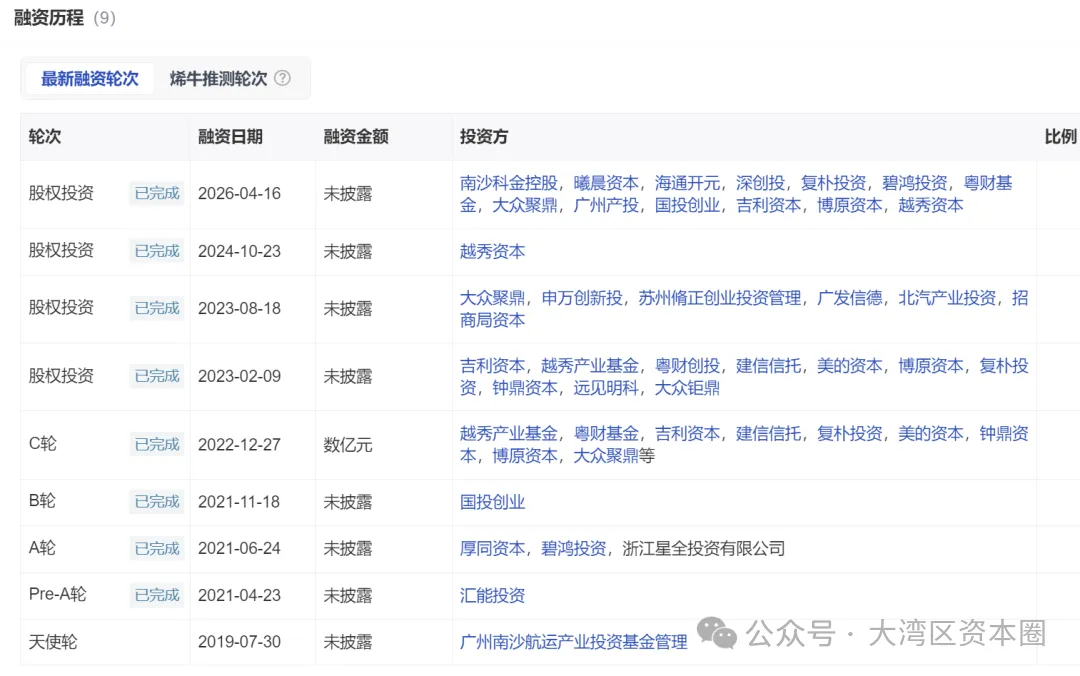The width and height of the screenshot is (1080, 676).
Task: Open 苏州脩正创业投资管理 investor link
Action: tap(719, 298)
